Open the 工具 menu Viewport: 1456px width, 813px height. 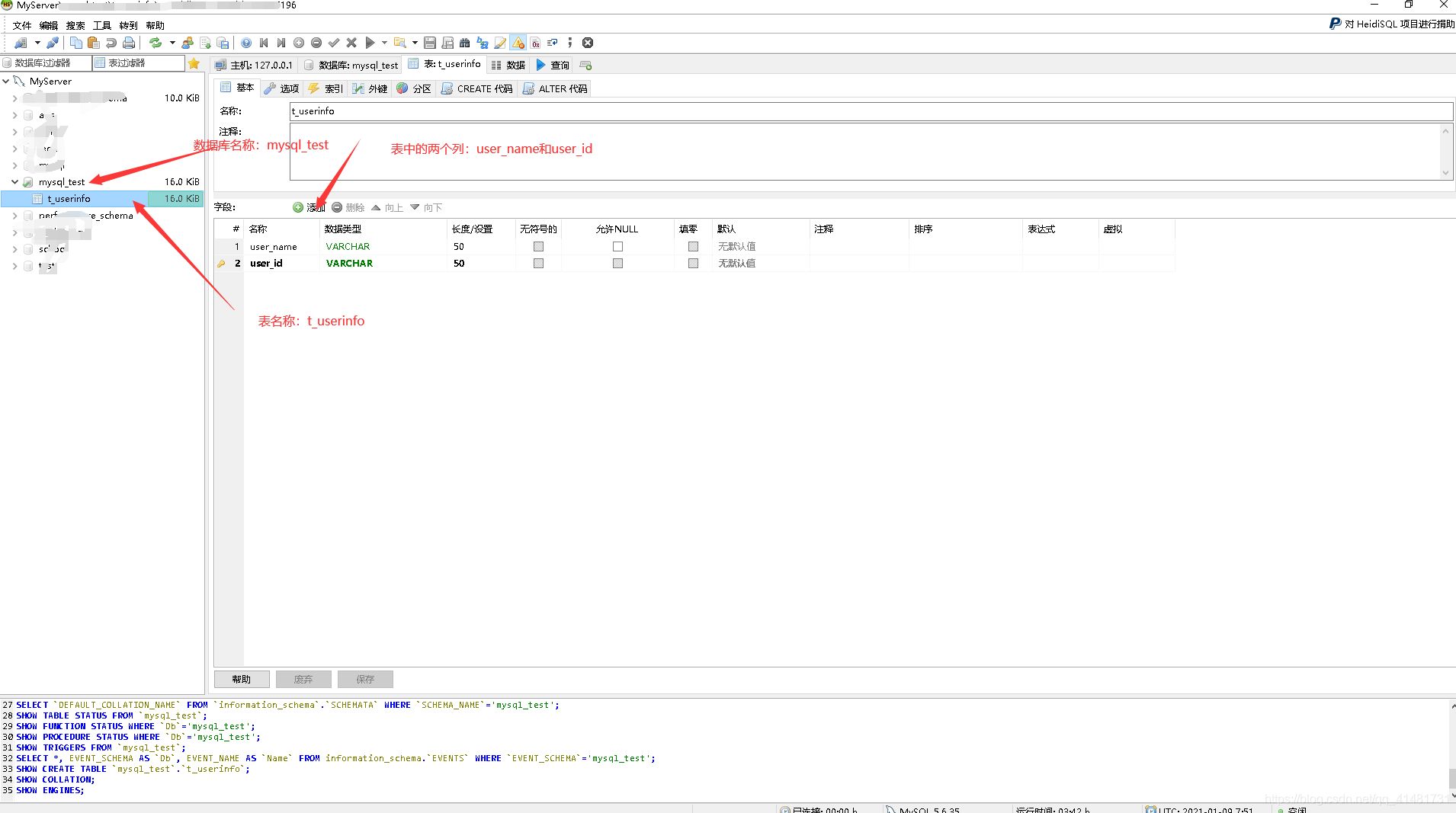(x=102, y=25)
